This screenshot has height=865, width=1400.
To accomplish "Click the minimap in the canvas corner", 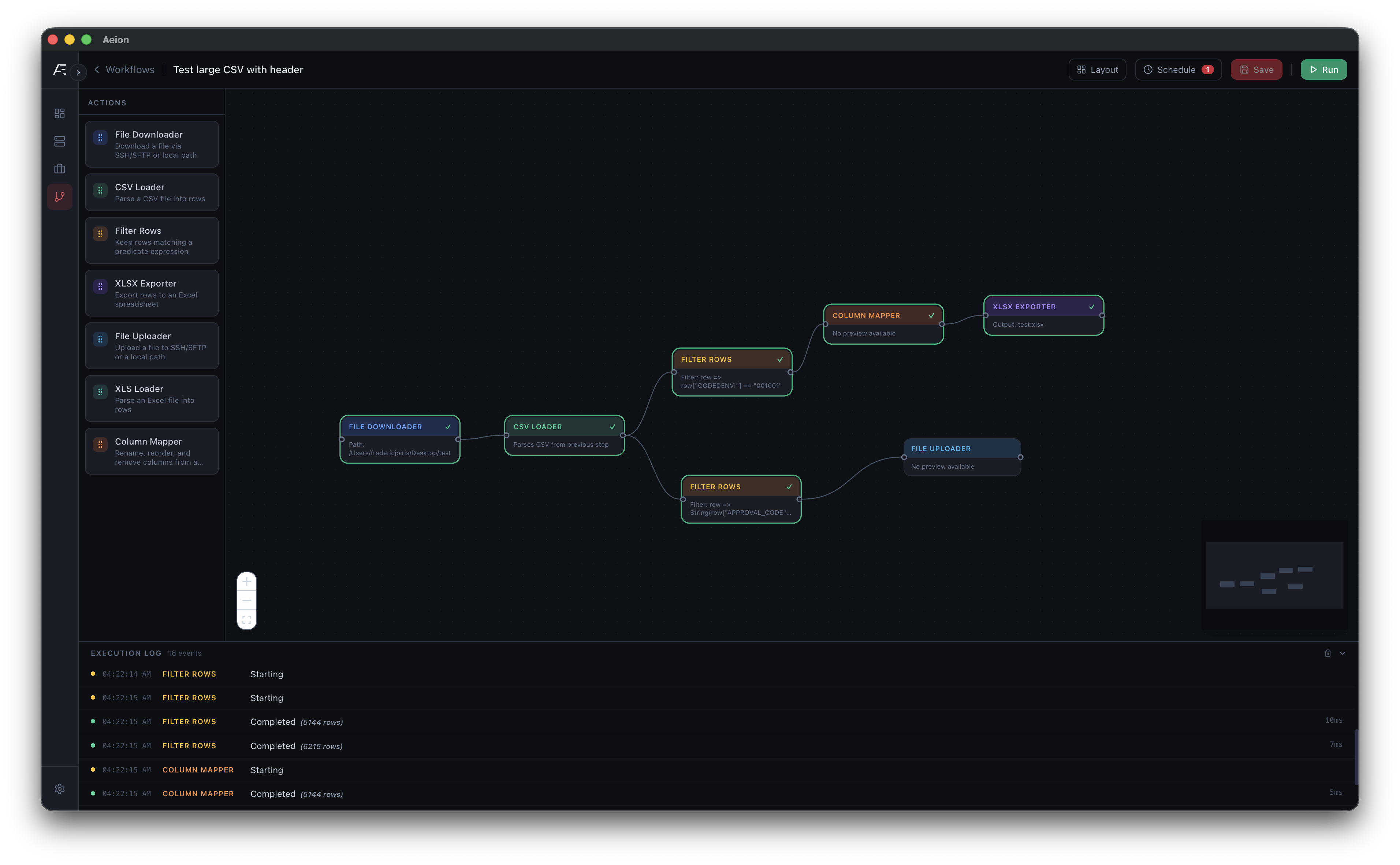I will click(1275, 575).
